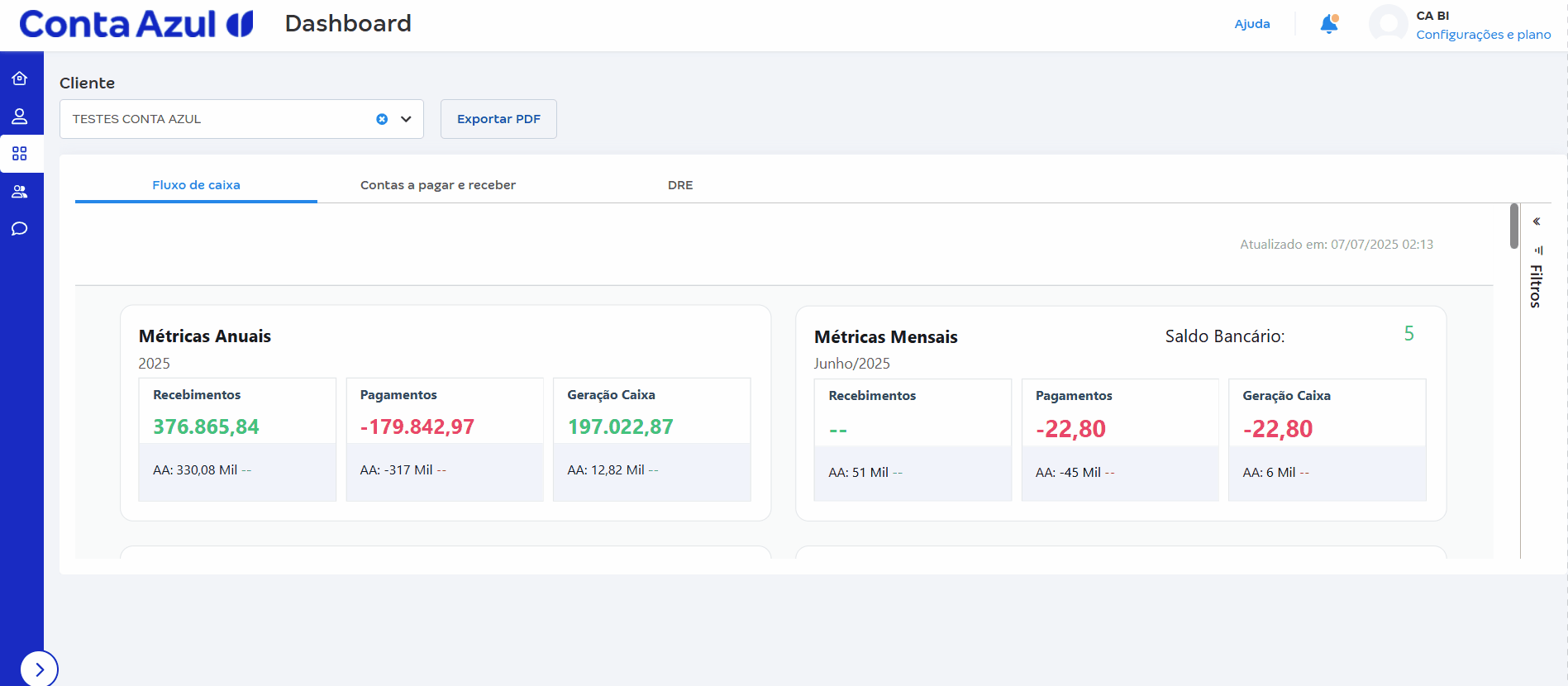
Task: Clear the selected client with the x icon
Action: coord(382,119)
